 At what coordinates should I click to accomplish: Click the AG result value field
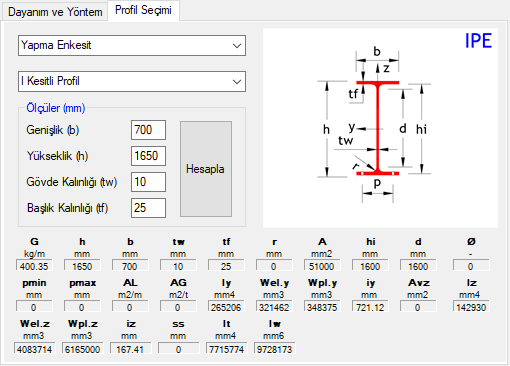point(178,307)
